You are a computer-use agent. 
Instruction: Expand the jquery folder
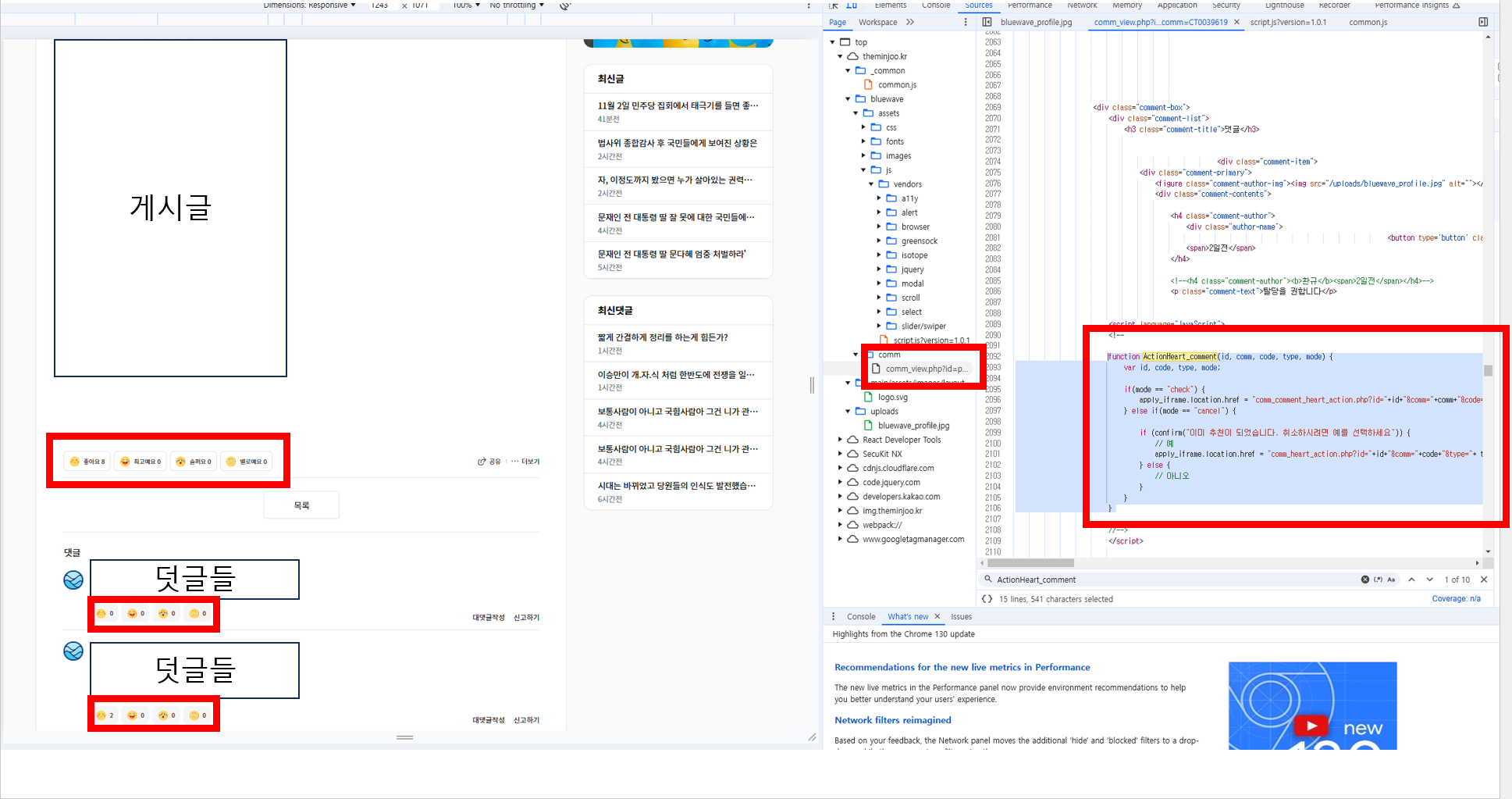tap(879, 269)
